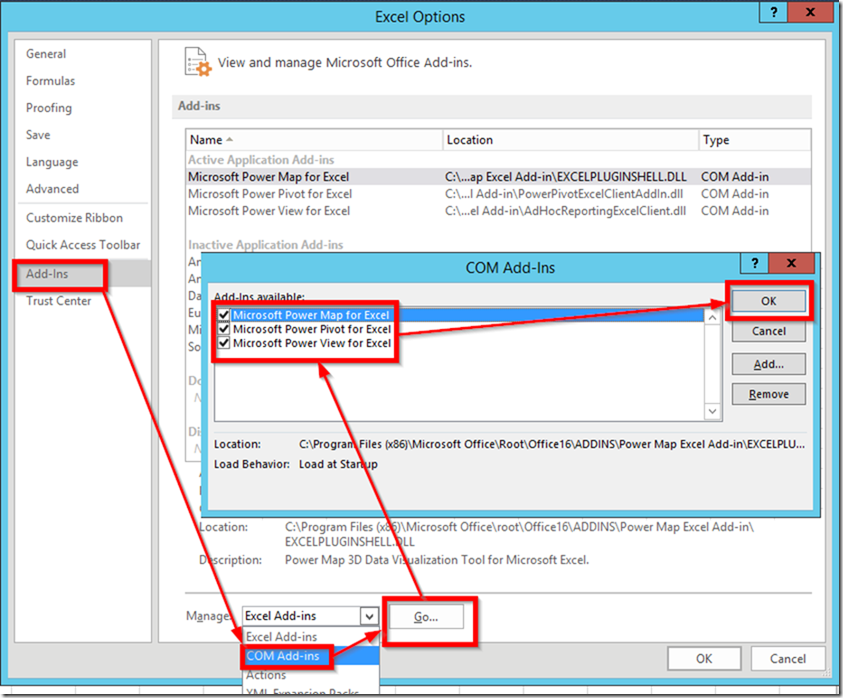
Task: Click EXCELPLUGINSHELL.DLL location cell
Action: tap(566, 176)
